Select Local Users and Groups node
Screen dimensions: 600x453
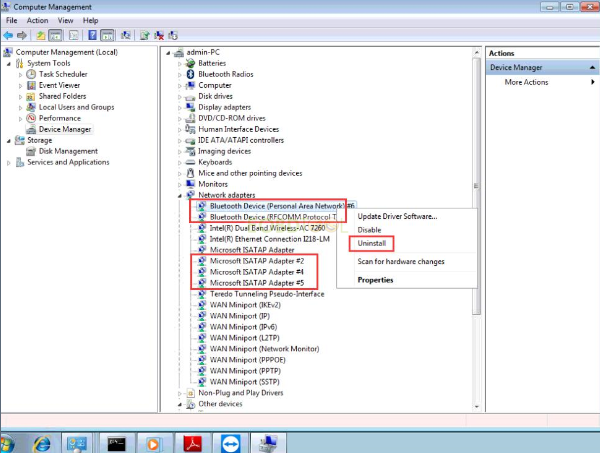pos(77,107)
